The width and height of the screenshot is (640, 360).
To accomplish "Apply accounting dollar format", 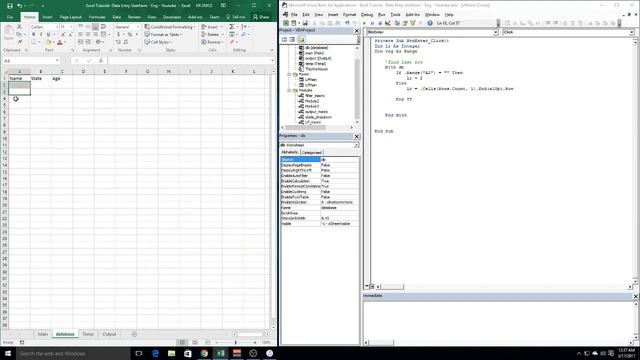I will click(118, 35).
